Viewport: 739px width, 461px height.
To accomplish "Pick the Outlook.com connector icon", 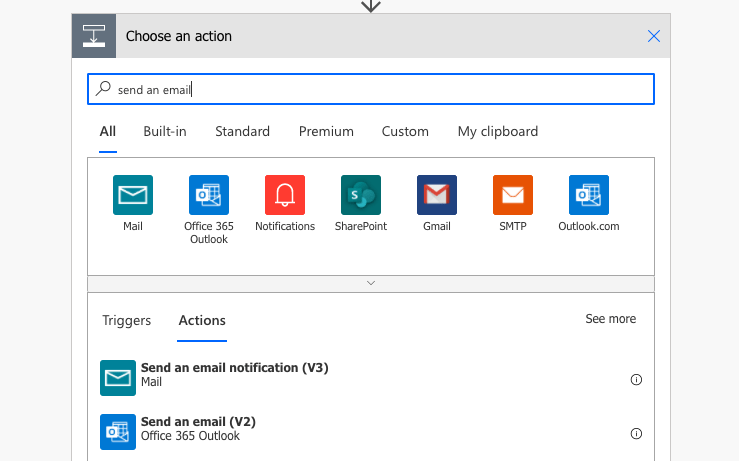I will 589,195.
